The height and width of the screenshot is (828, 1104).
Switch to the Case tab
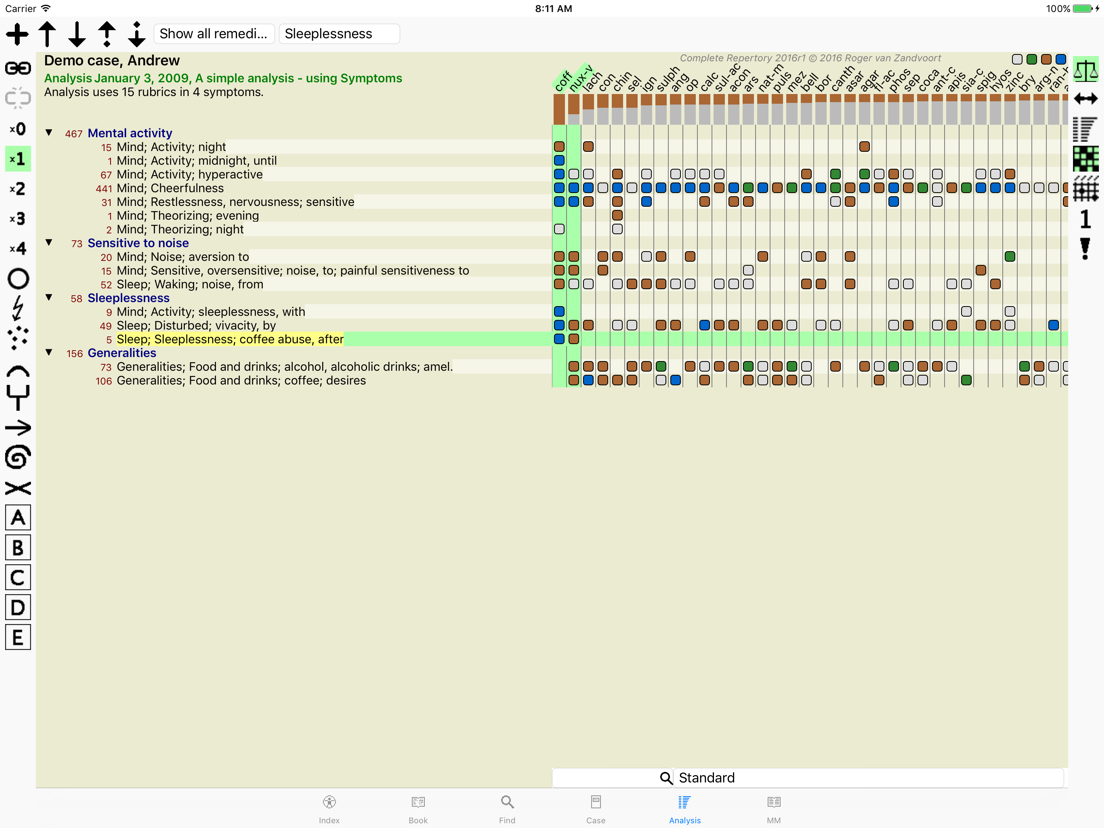596,809
